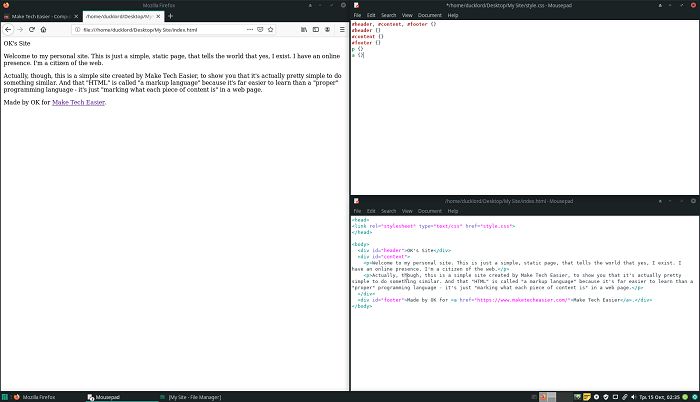The width and height of the screenshot is (700, 402).
Task: Open Firefox account icon
Action: [327, 29]
